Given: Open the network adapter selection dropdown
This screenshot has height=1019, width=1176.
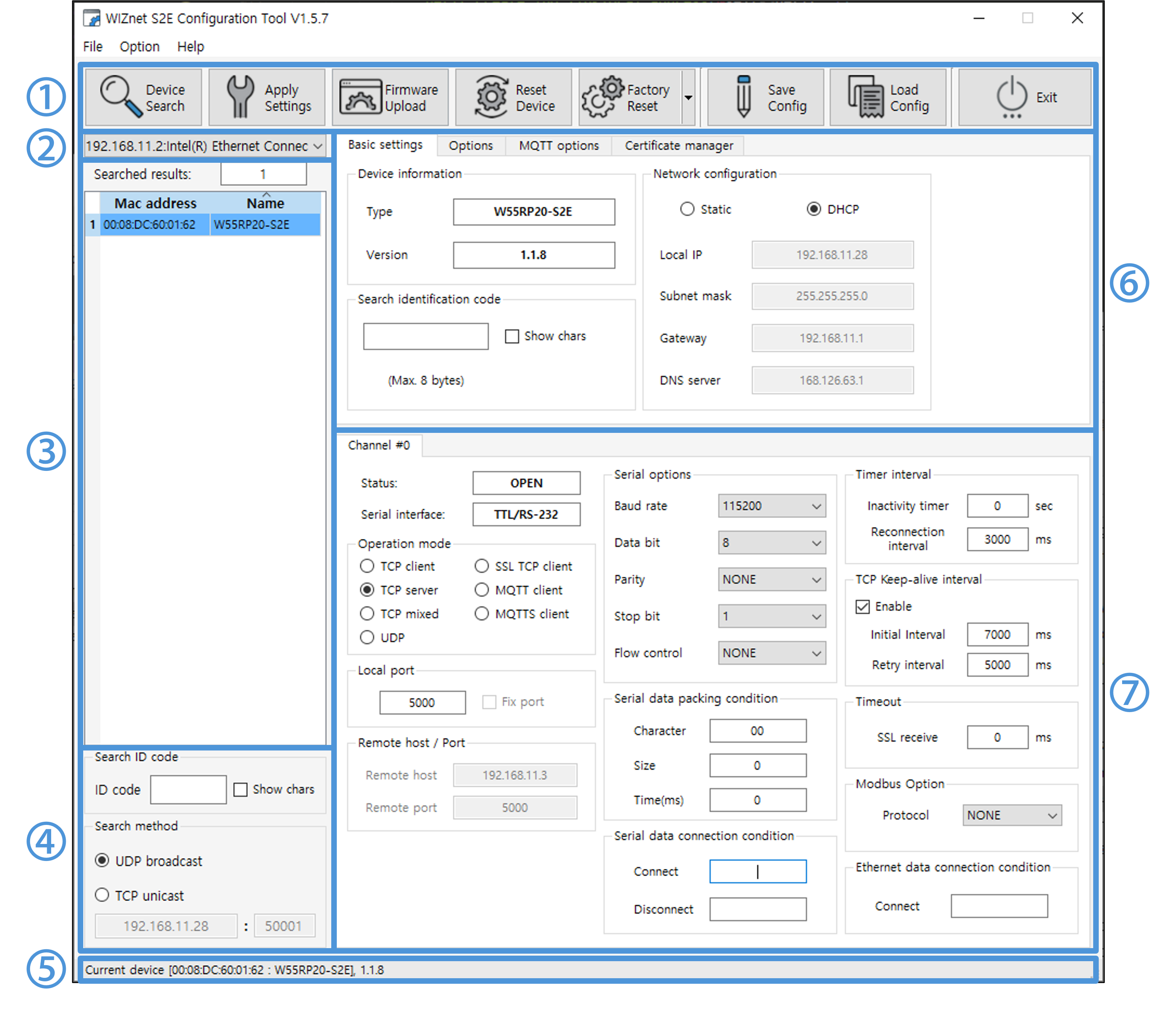Looking at the screenshot, I should (205, 146).
